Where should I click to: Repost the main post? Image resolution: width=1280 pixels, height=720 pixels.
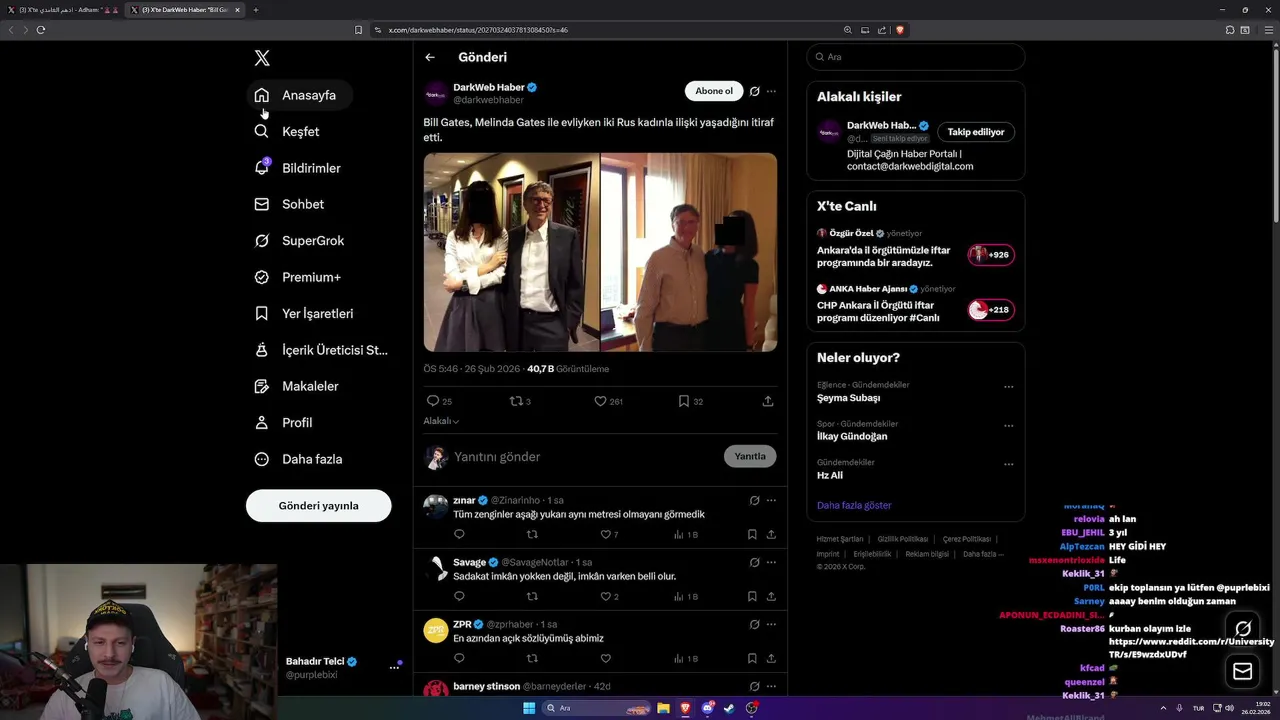(x=520, y=401)
